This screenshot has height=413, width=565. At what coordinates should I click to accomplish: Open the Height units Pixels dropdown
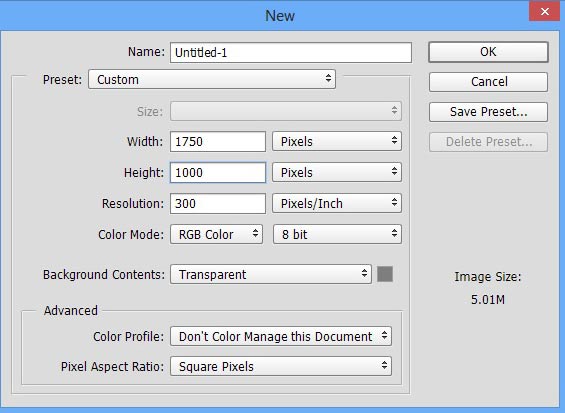coord(337,172)
